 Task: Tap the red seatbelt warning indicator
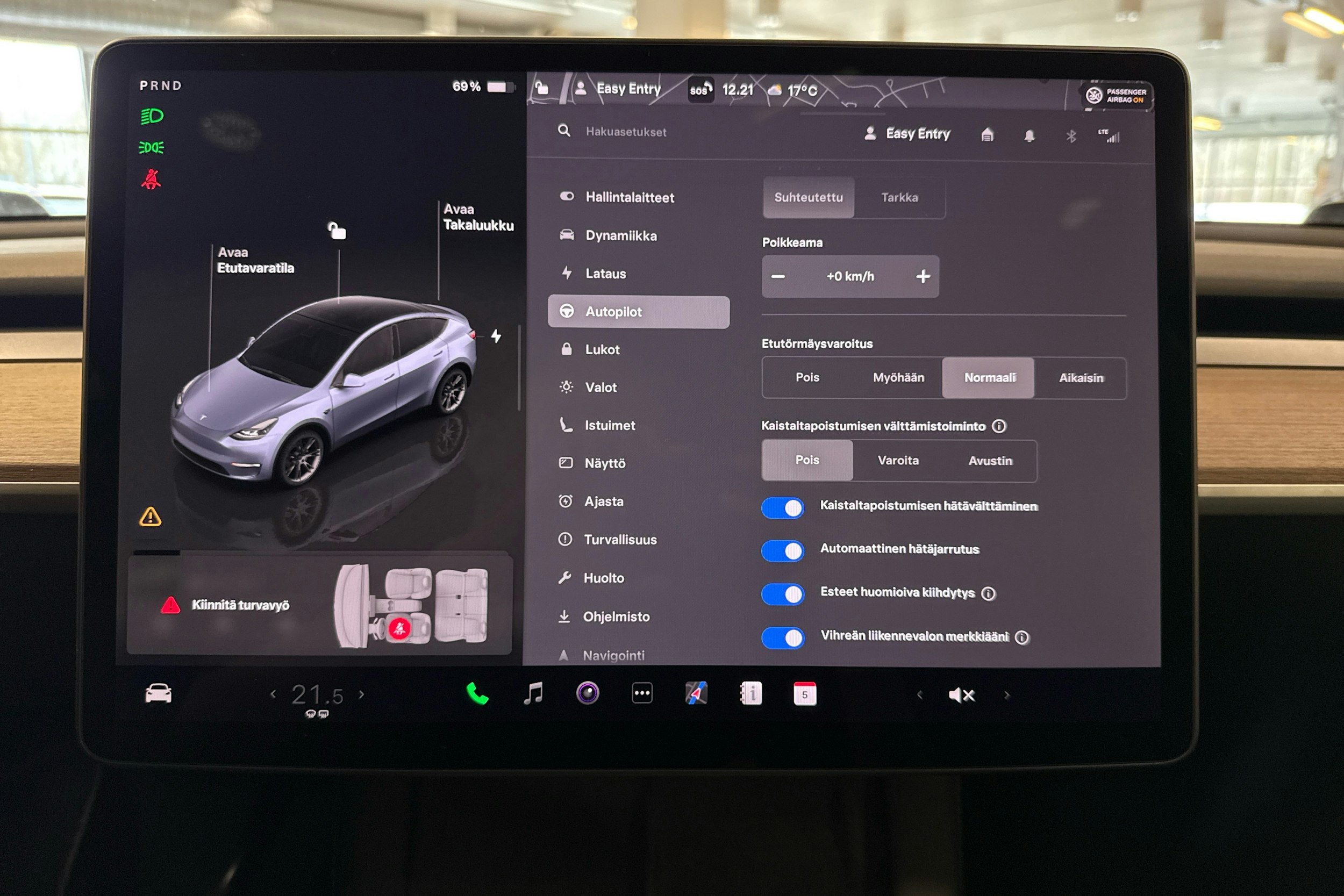pos(151,180)
